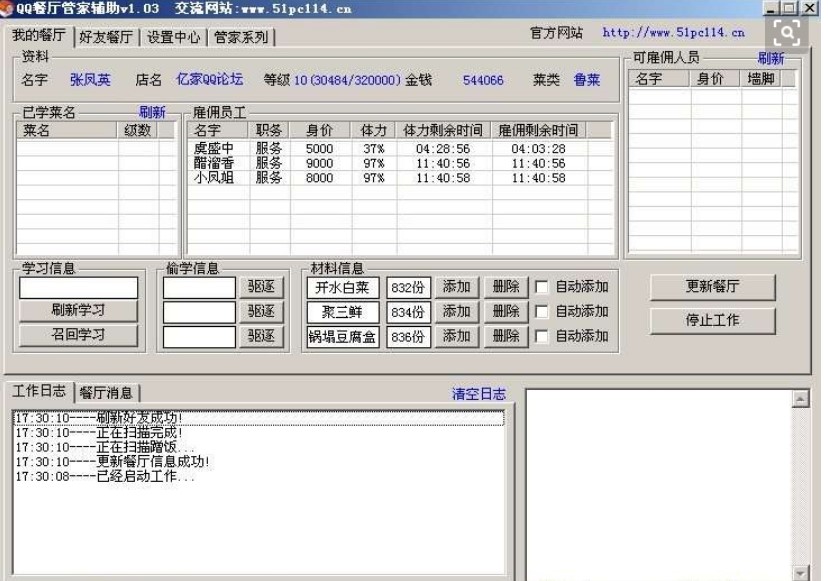Click the app icon in title bar
The width and height of the screenshot is (828, 581).
[x=8, y=8]
